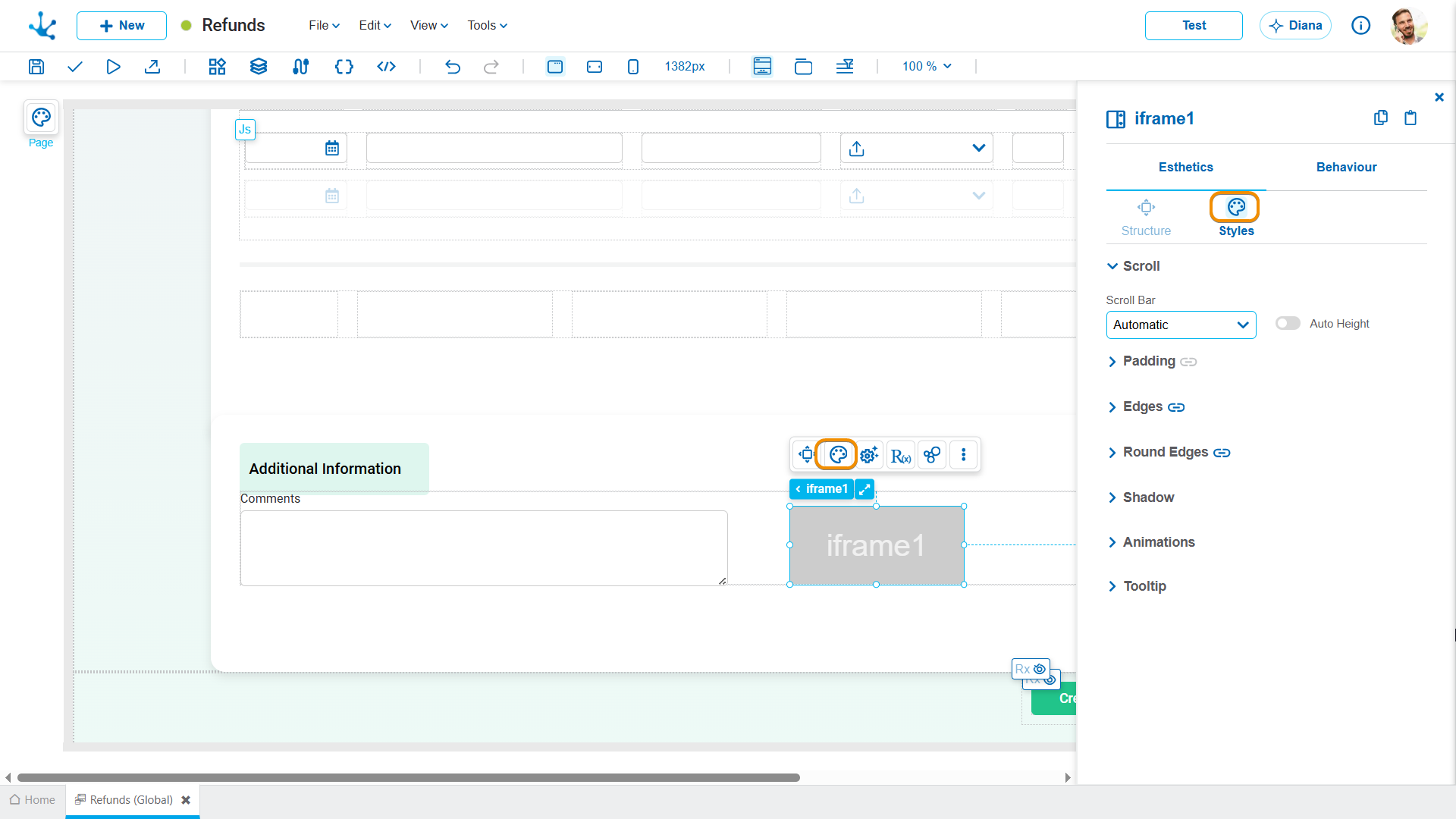Open the Tools menu

pyautogui.click(x=487, y=26)
